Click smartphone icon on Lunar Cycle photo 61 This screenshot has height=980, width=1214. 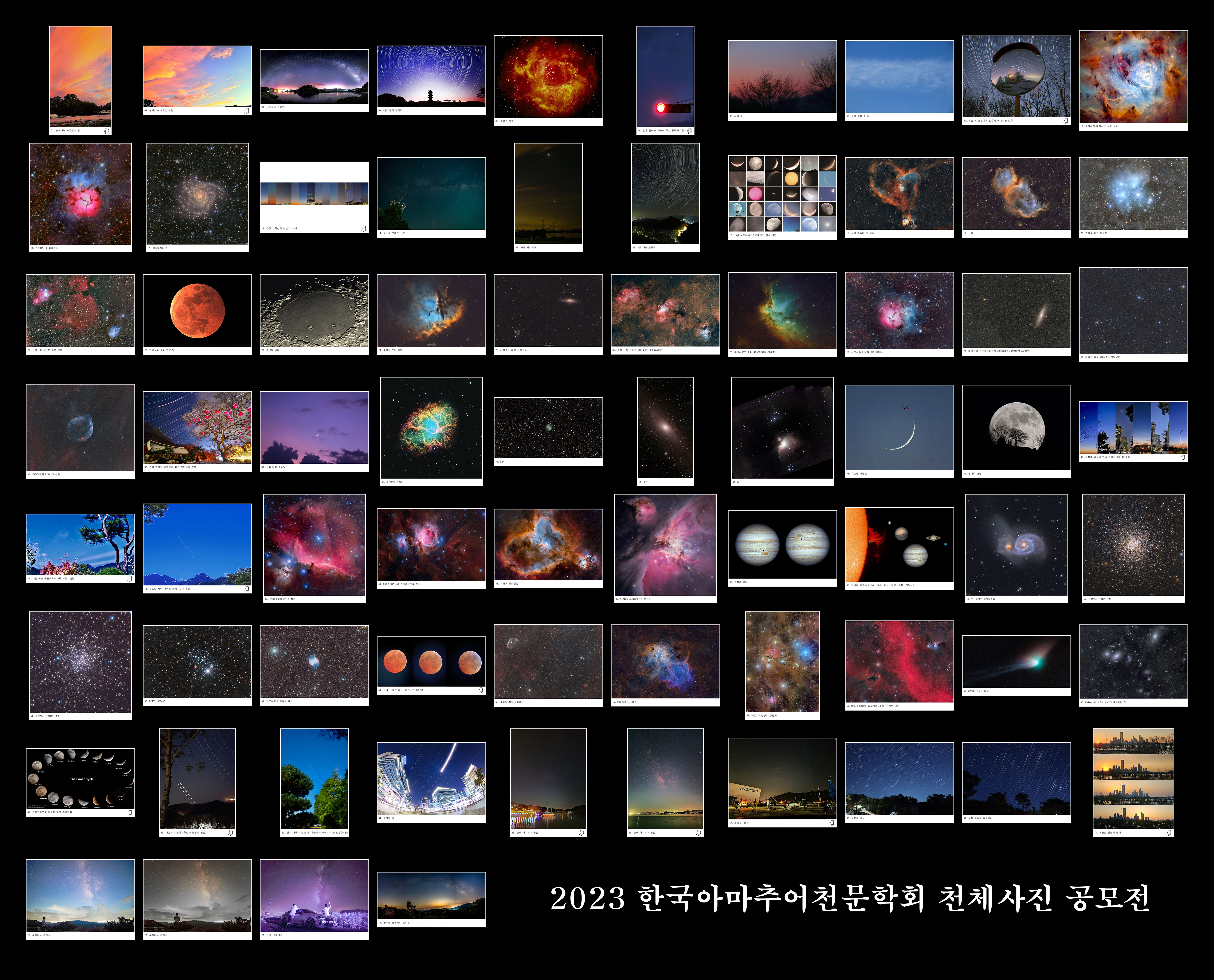click(130, 812)
